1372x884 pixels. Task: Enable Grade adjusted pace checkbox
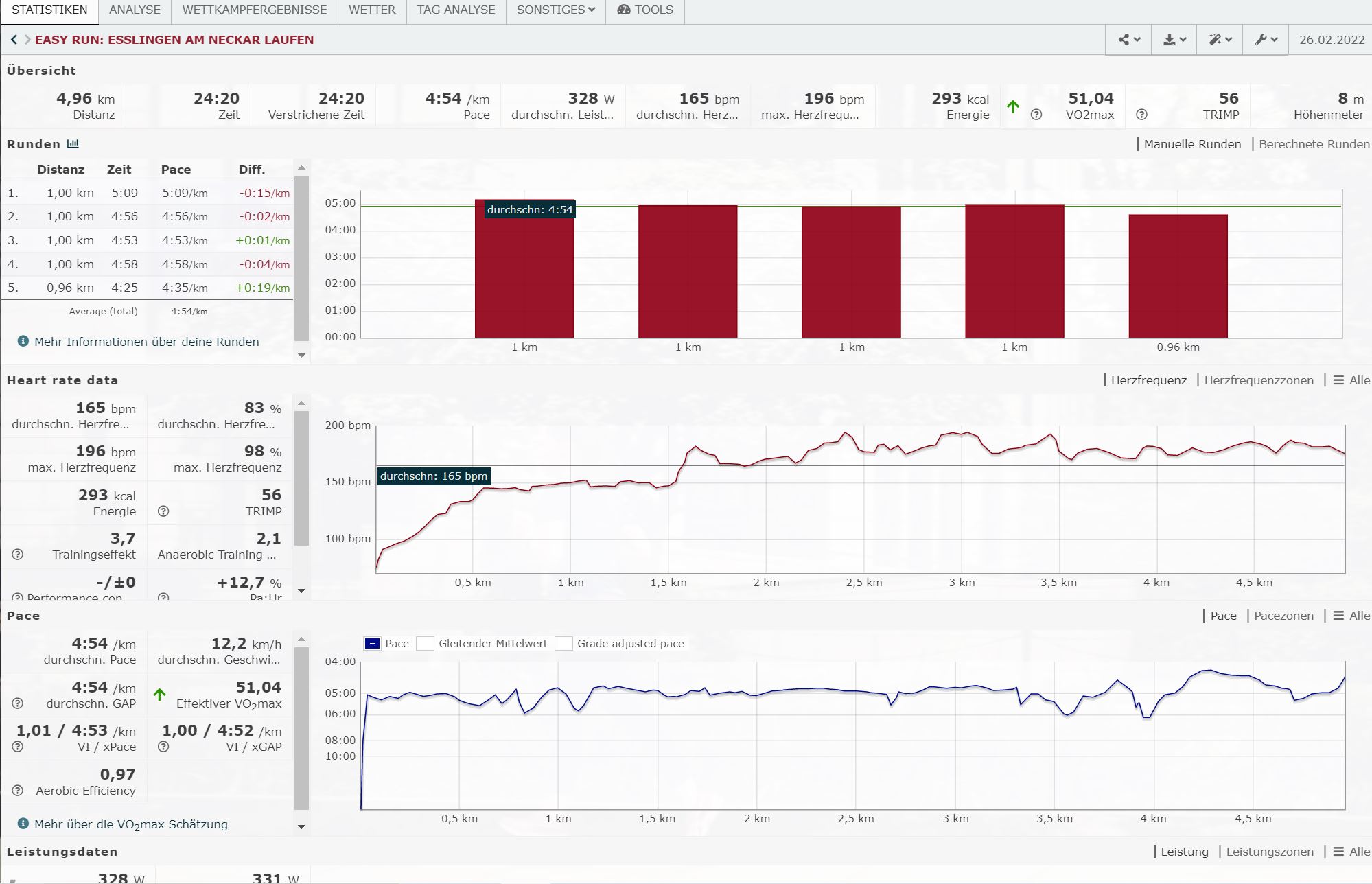point(563,644)
